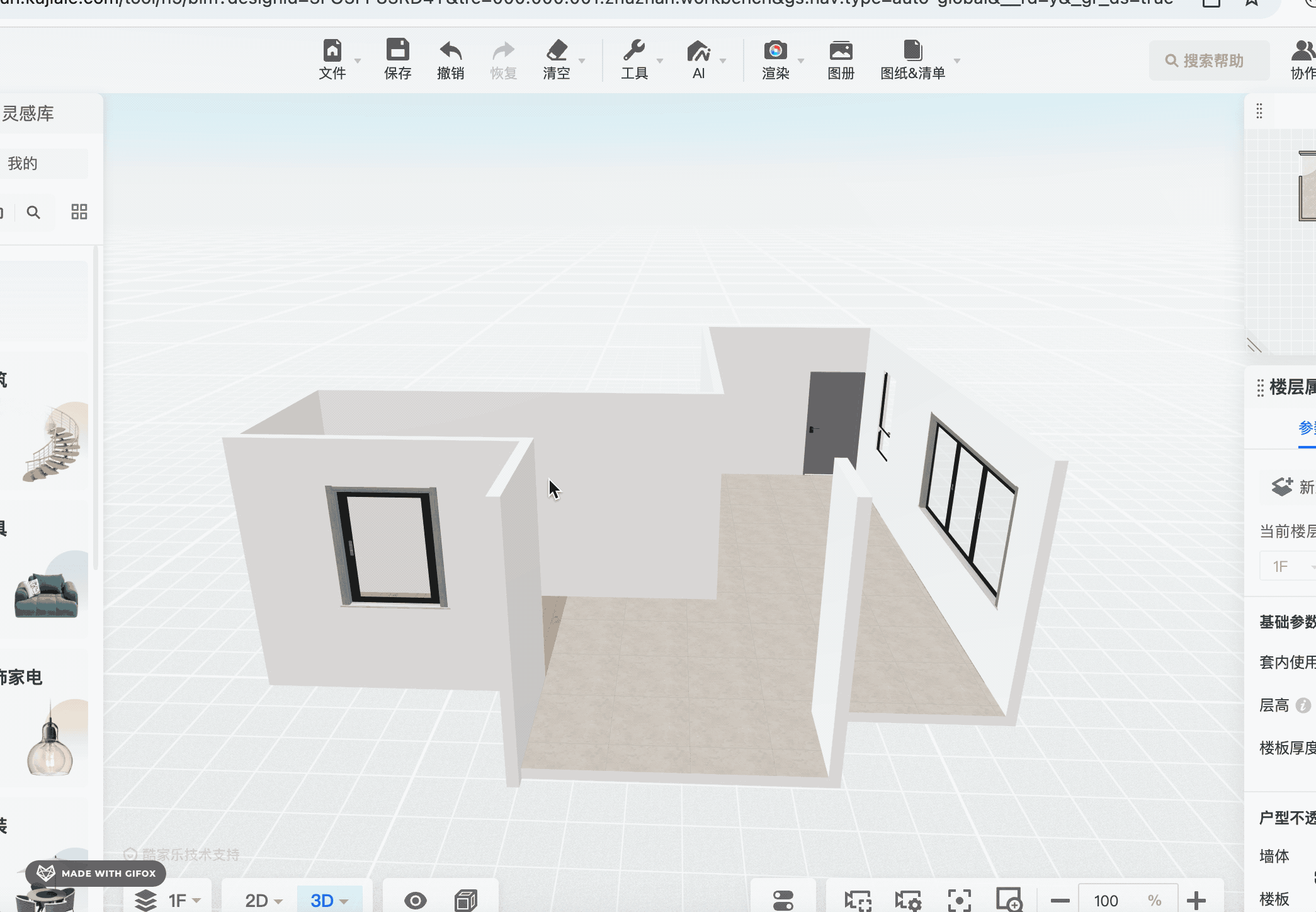1316x912 pixels.
Task: Click the plus zoom in button
Action: click(x=1196, y=901)
